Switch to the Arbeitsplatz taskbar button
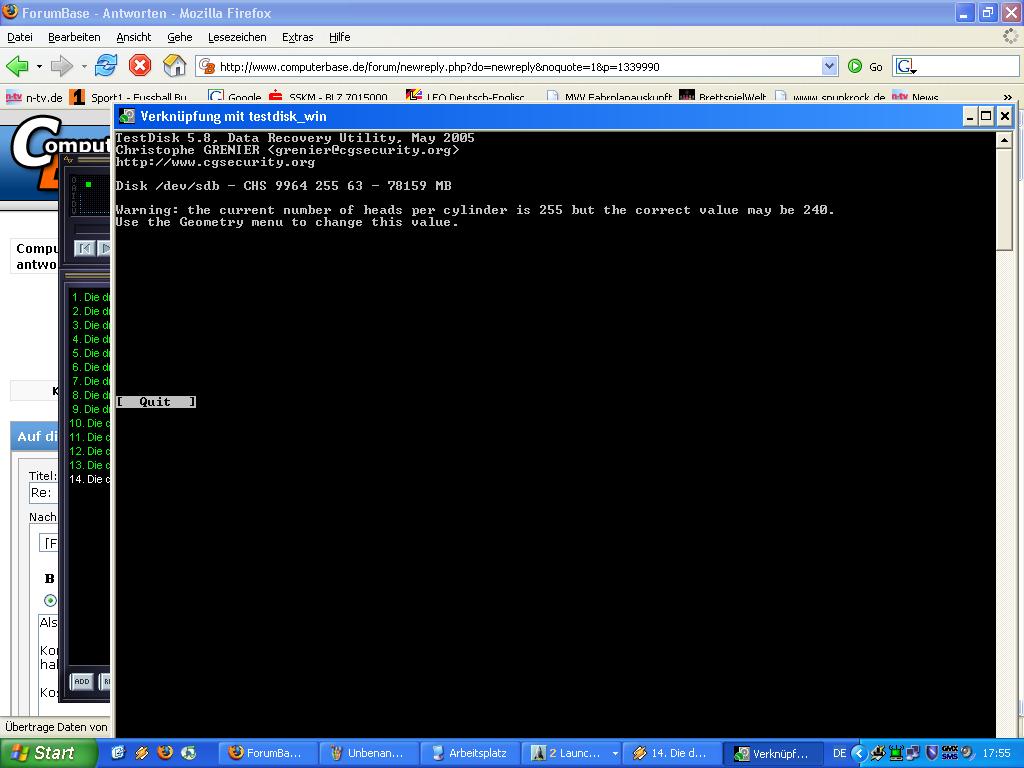The image size is (1024, 768). click(x=471, y=753)
